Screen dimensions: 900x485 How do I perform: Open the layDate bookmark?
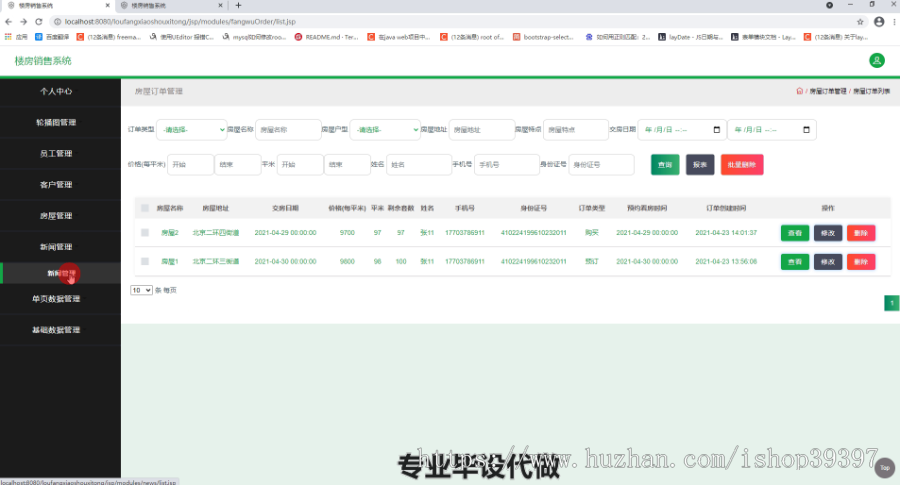(x=690, y=37)
